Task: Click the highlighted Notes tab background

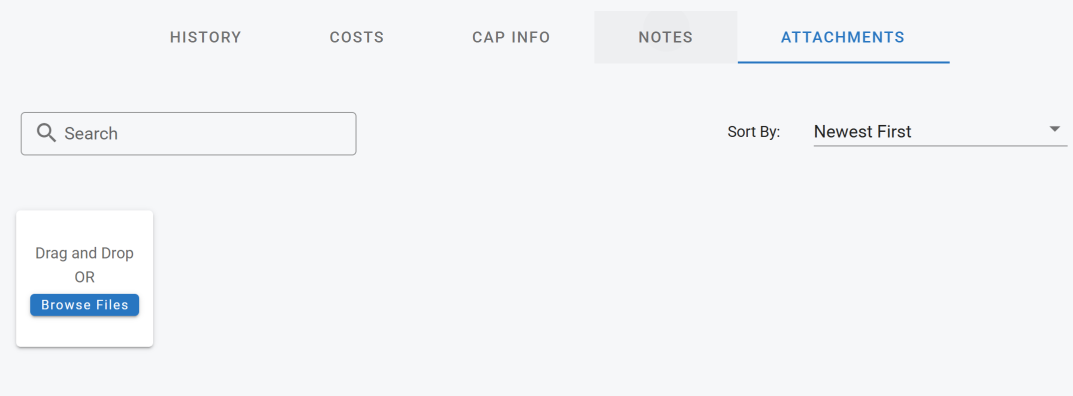Action: pyautogui.click(x=665, y=37)
